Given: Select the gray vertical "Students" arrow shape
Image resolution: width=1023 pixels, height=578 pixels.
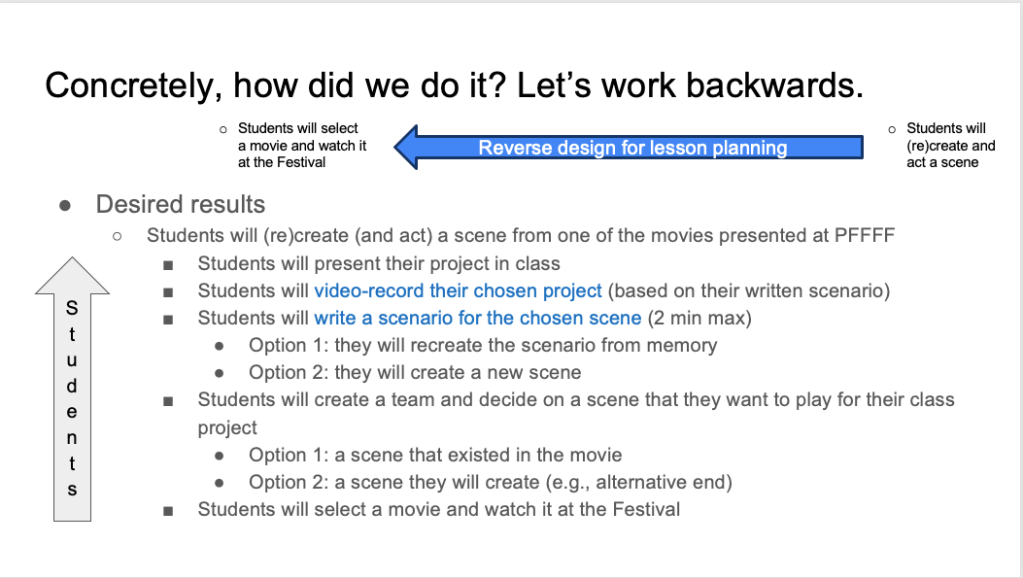Looking at the screenshot, I should [x=72, y=390].
